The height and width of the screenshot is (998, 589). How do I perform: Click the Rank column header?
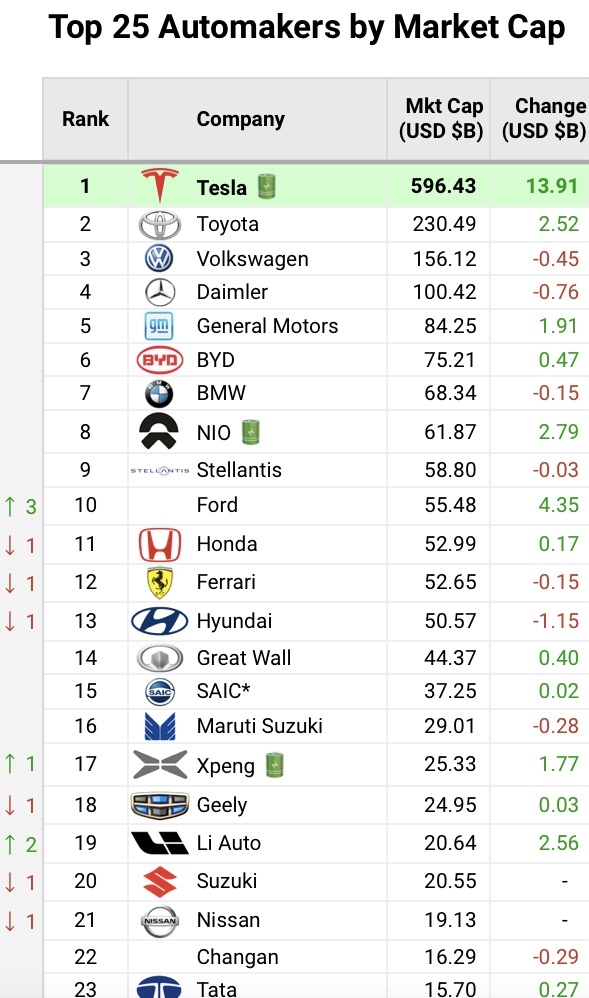(x=85, y=119)
